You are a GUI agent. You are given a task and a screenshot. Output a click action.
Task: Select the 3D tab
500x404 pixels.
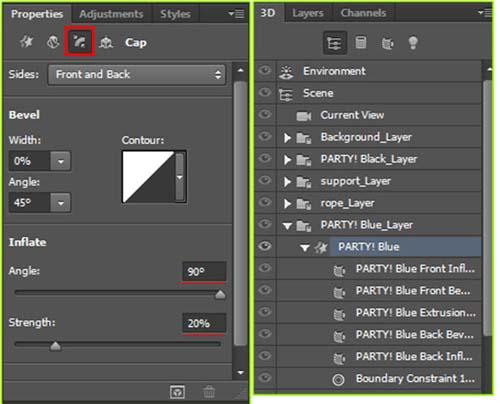[x=268, y=13]
